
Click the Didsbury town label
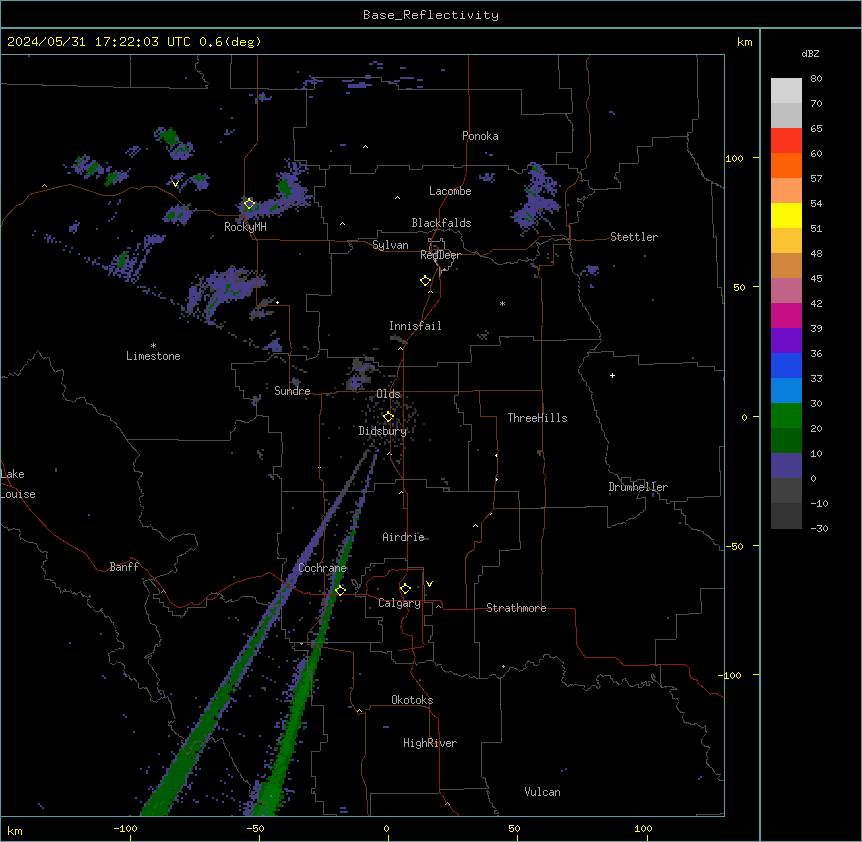coord(383,431)
